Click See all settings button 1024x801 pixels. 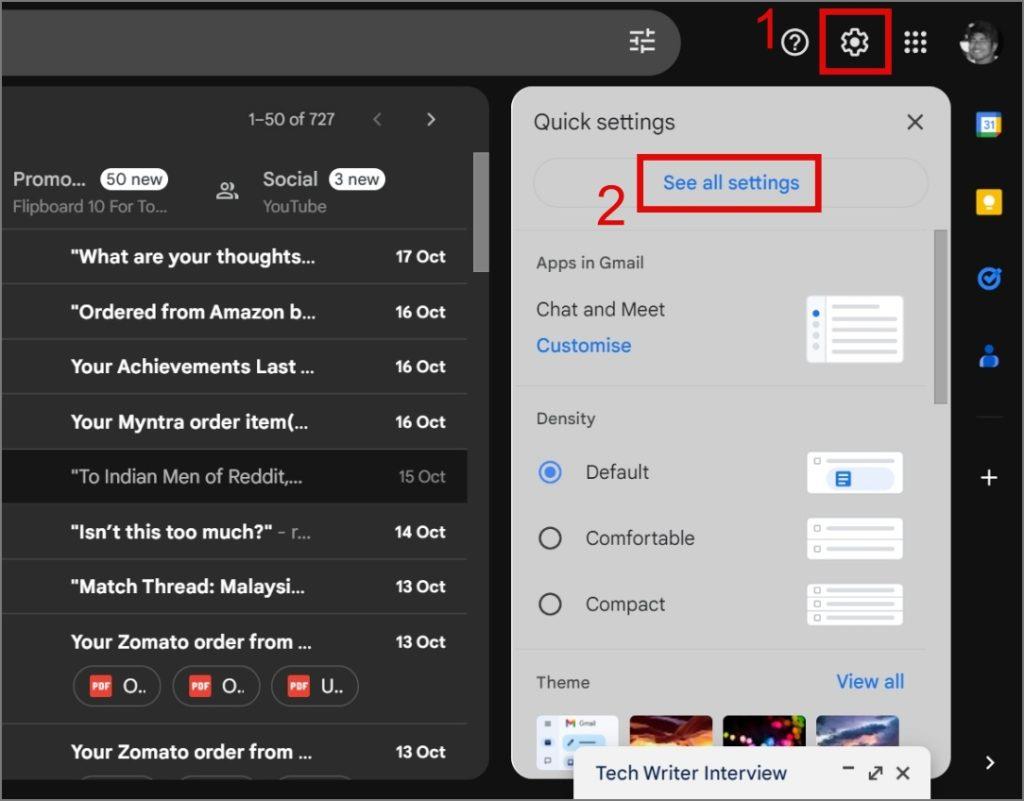(731, 183)
